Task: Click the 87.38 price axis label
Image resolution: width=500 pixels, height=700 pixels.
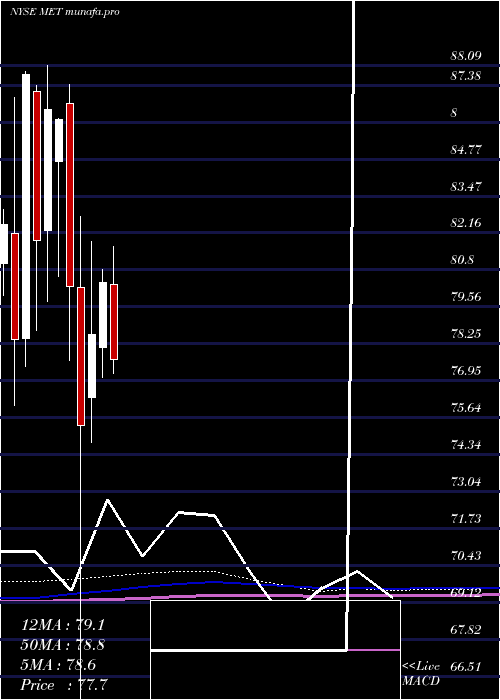Action: coord(466,76)
